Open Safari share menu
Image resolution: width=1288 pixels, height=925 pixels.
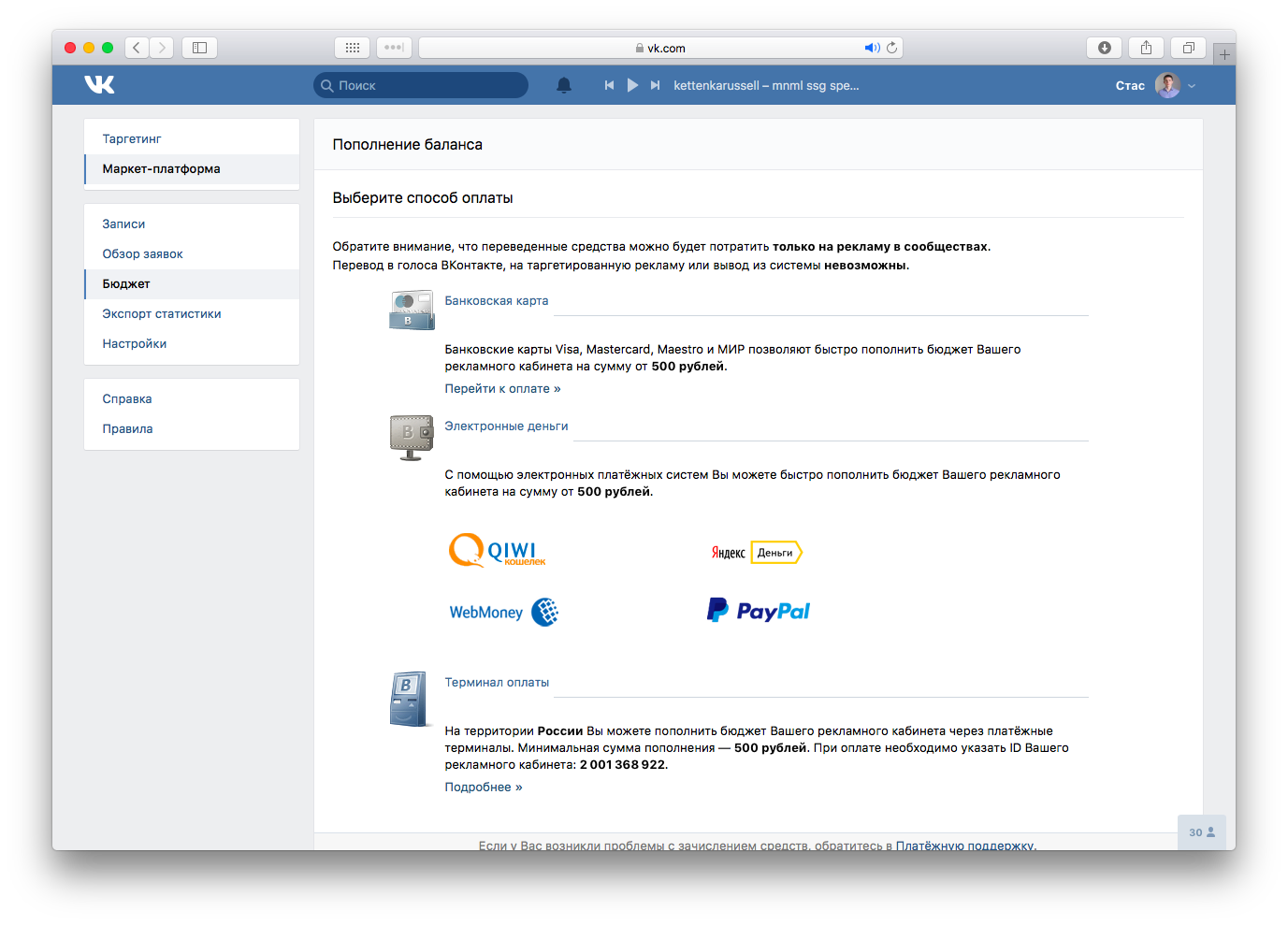click(1146, 48)
